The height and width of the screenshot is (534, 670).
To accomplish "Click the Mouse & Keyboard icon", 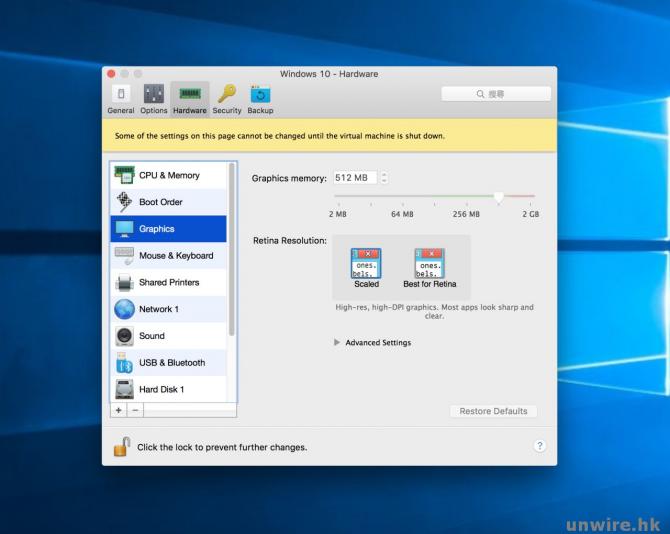I will coord(124,255).
